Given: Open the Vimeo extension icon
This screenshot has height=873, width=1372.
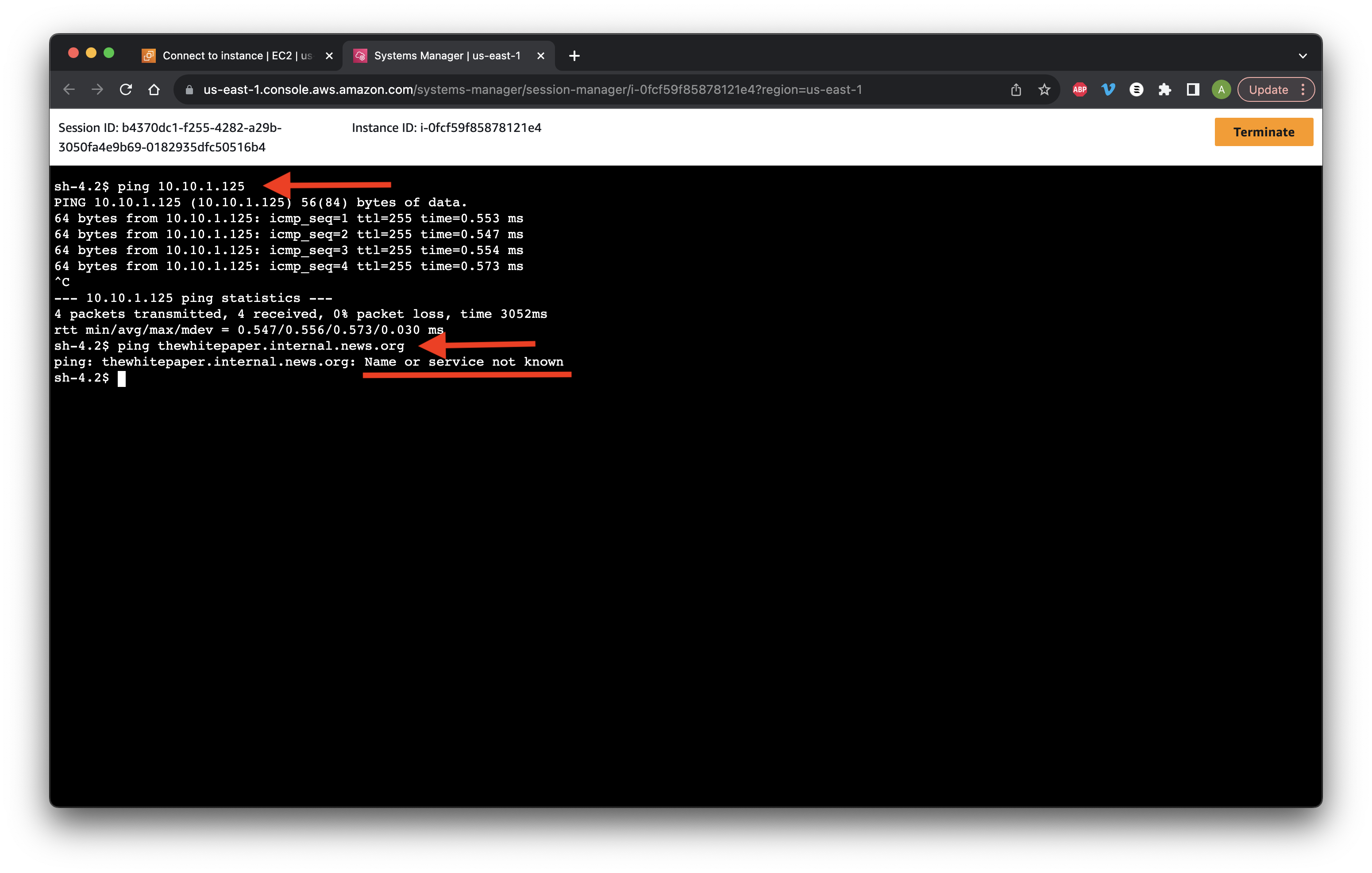Looking at the screenshot, I should (1108, 89).
